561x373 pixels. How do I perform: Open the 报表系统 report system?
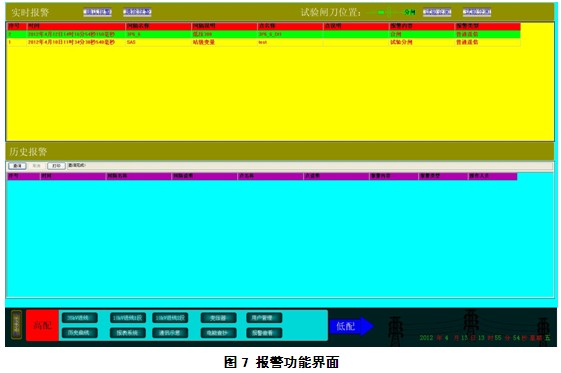tap(128, 333)
